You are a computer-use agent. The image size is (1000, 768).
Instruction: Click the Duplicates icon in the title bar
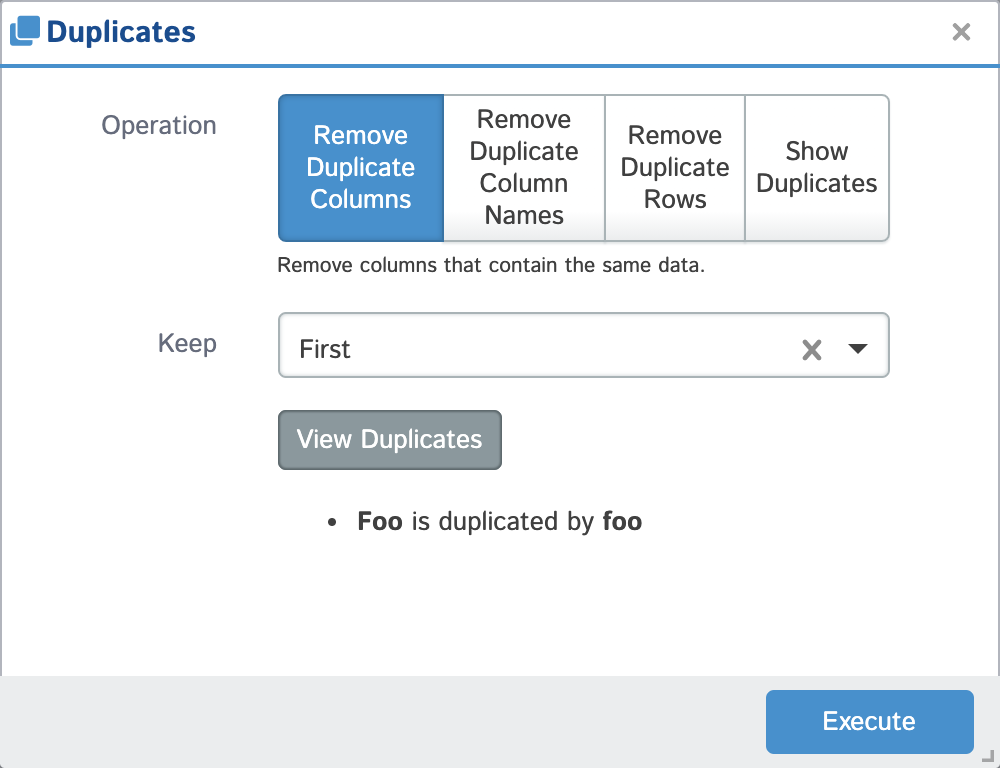coord(25,32)
